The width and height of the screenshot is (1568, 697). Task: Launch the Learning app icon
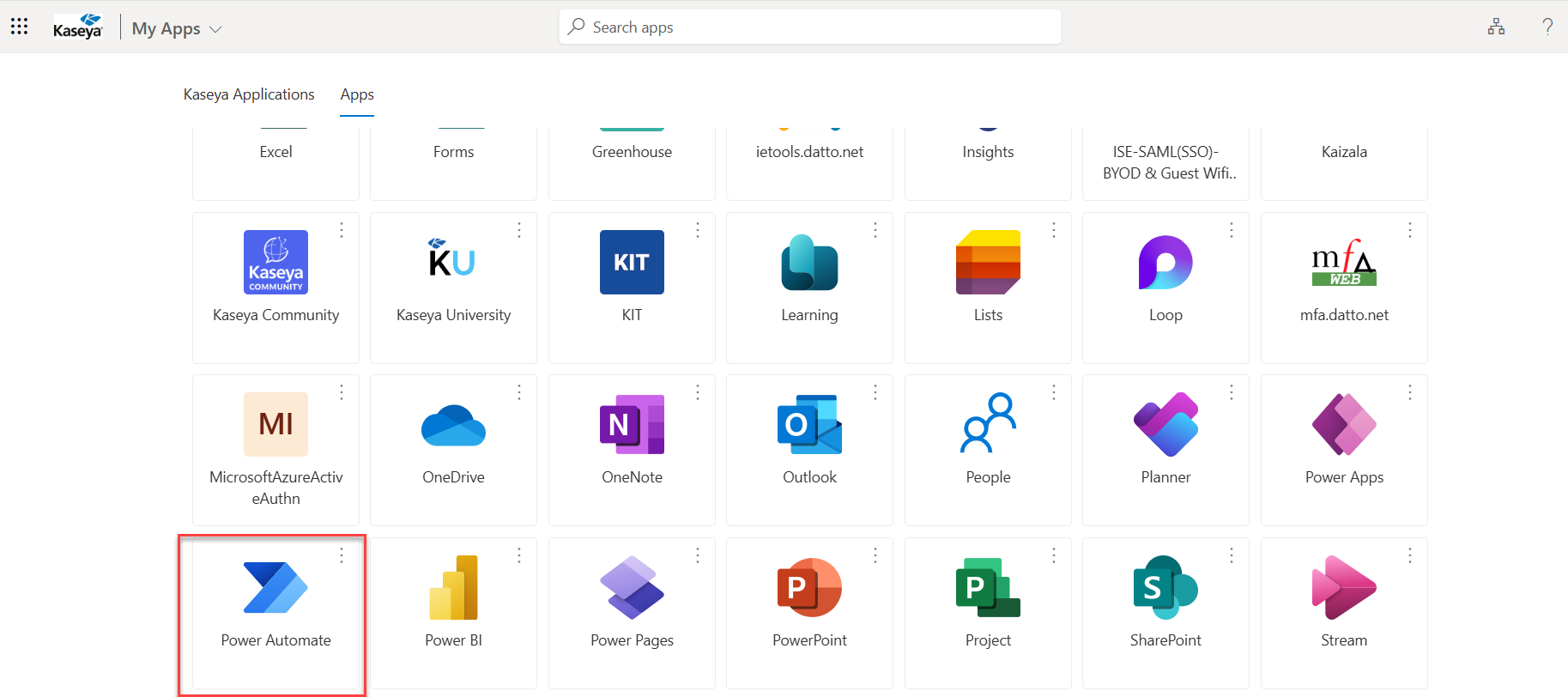(x=809, y=262)
